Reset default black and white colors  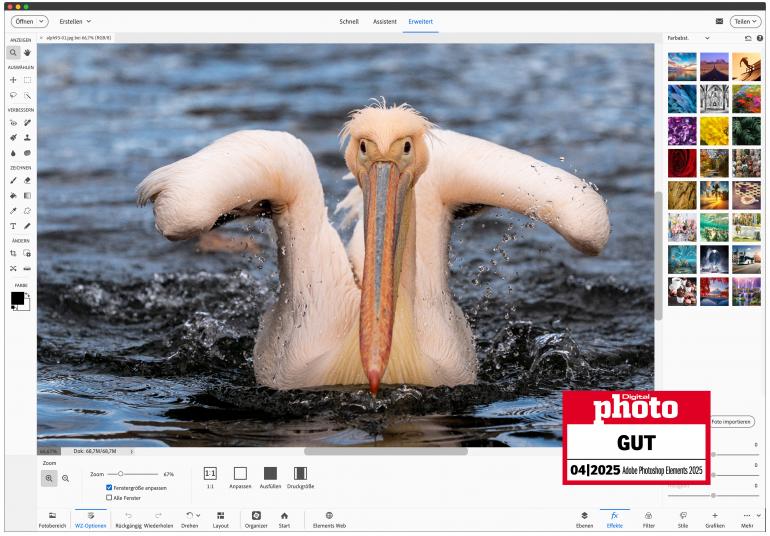coord(14,308)
